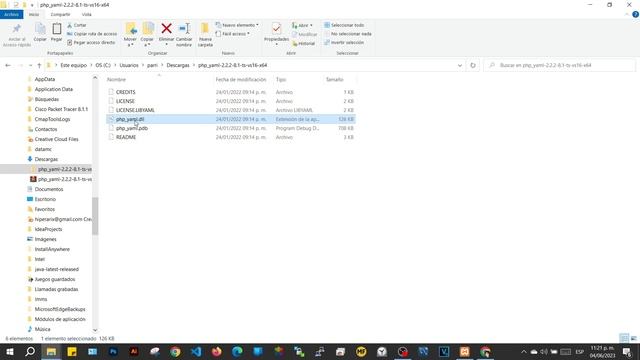Sort by Fecha de modificación column
The height and width of the screenshot is (360, 640).
(241, 80)
